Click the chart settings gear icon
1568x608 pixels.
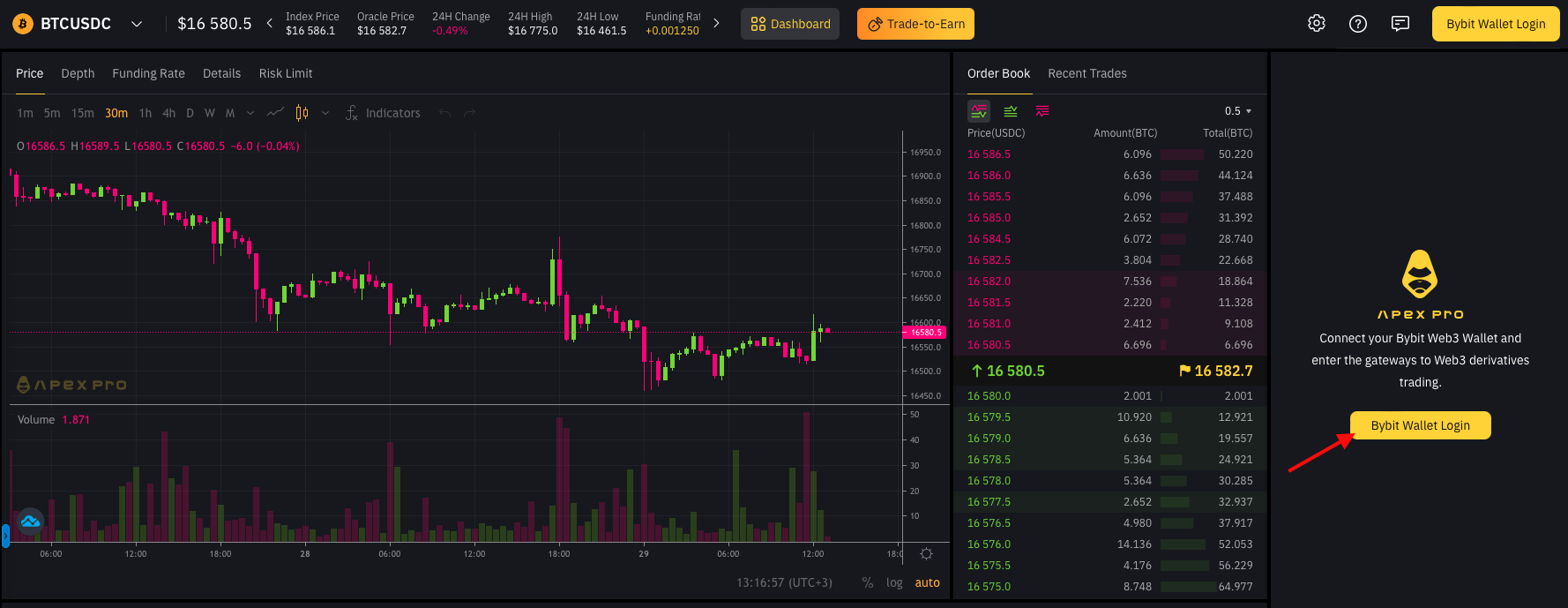[x=926, y=554]
